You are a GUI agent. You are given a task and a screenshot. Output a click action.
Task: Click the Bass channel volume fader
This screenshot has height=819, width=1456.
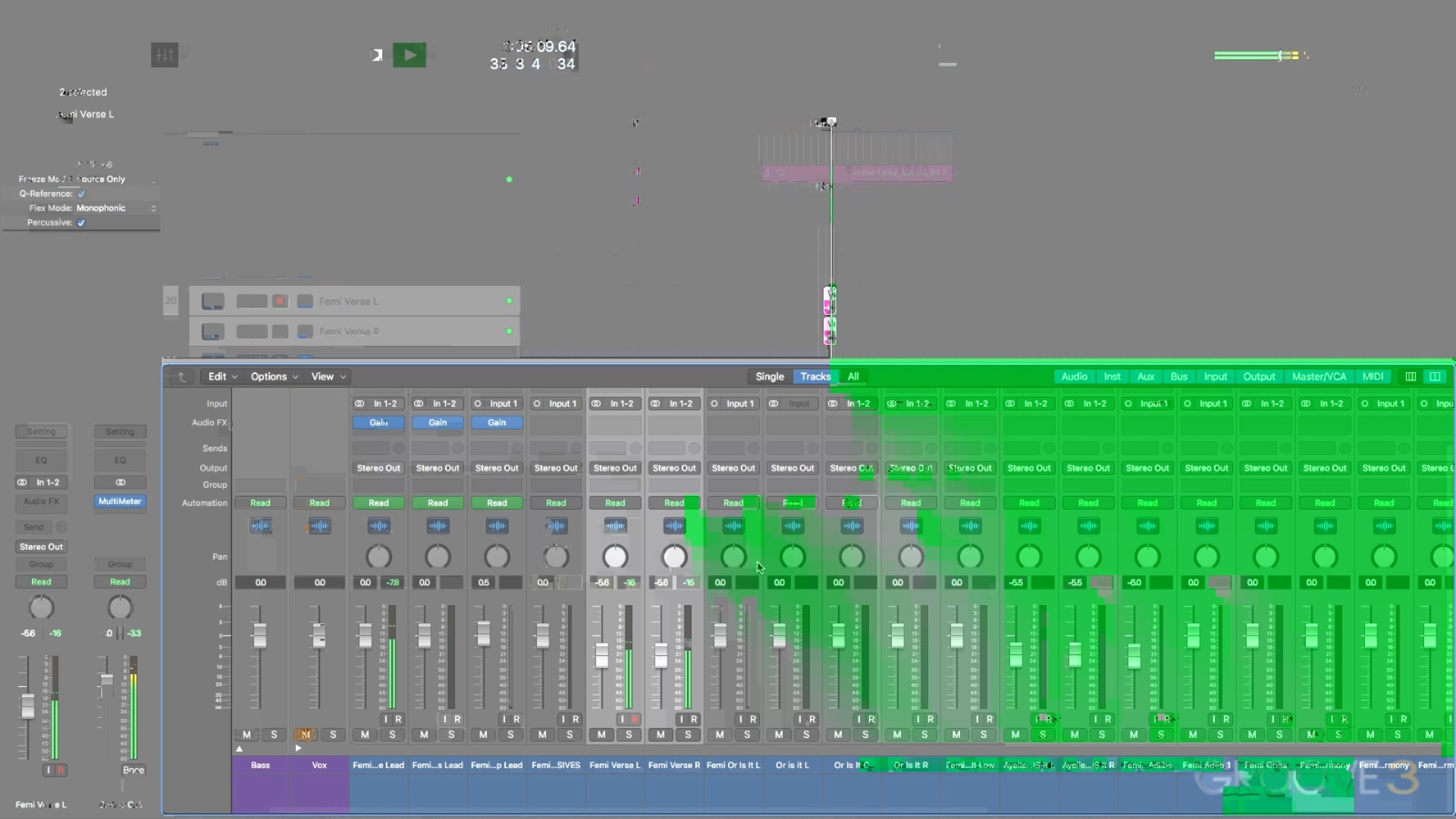point(260,635)
